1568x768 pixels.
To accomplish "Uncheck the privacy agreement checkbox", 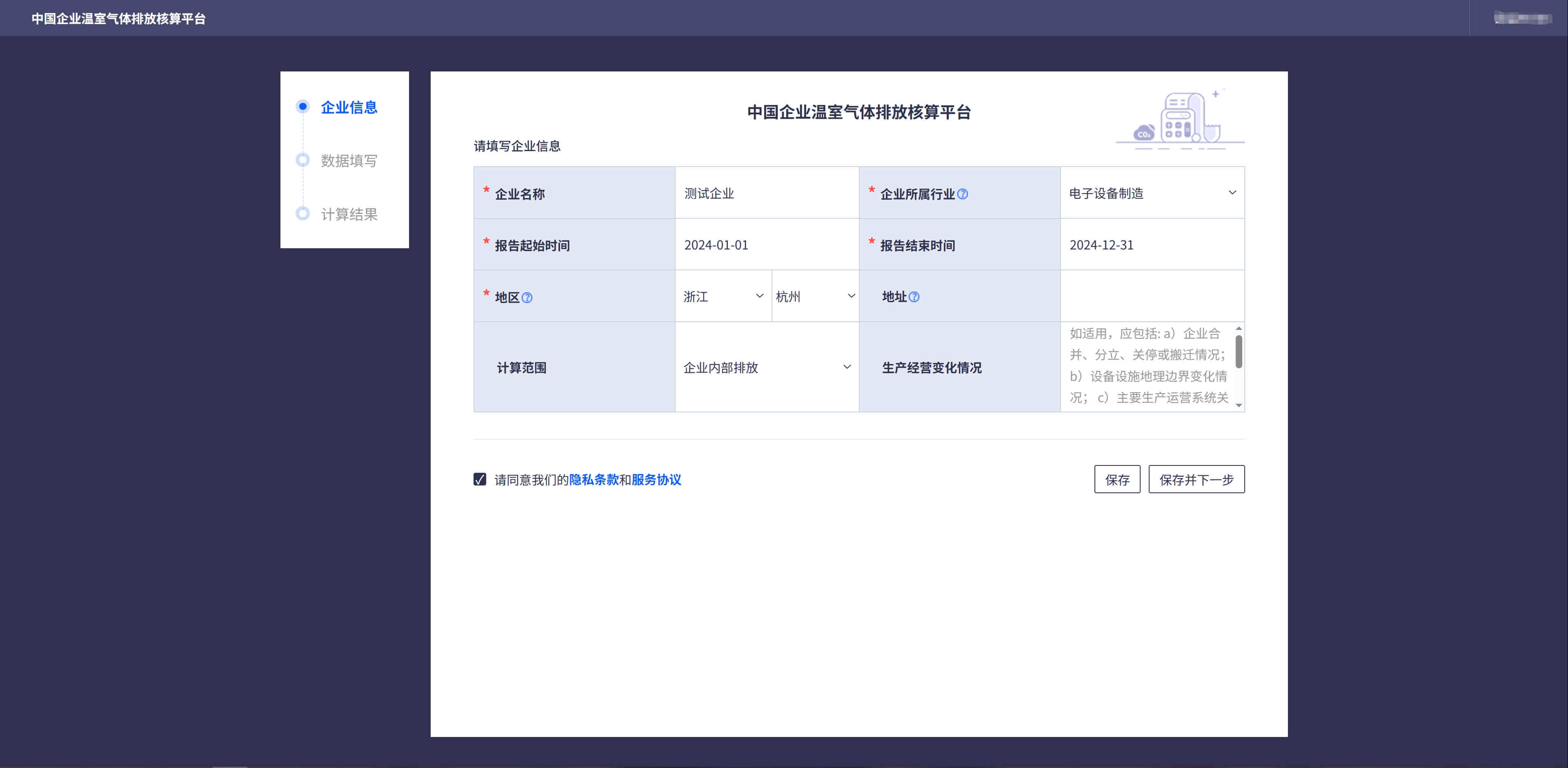I will click(x=480, y=480).
